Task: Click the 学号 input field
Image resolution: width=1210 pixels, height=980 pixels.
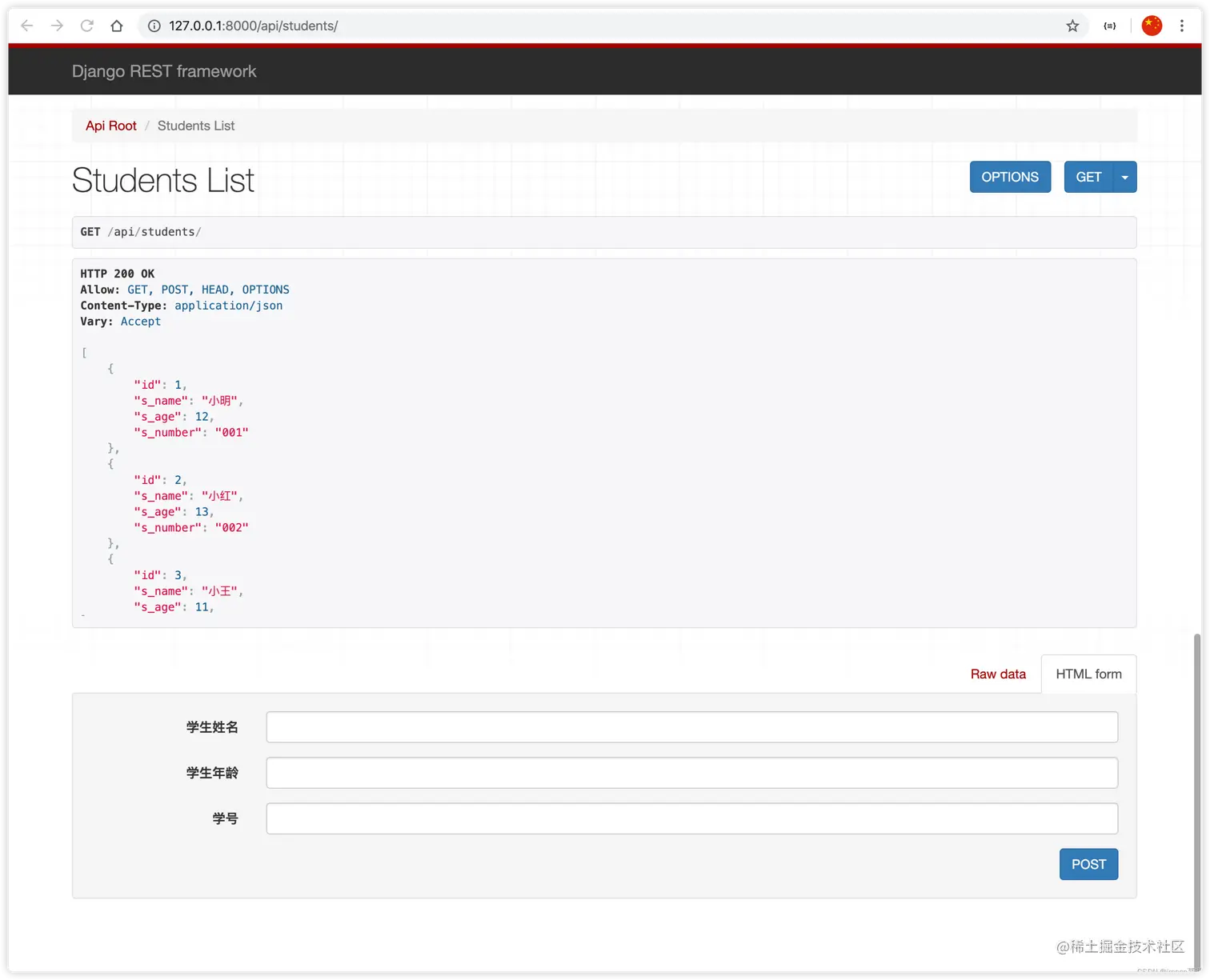Action: [x=691, y=818]
